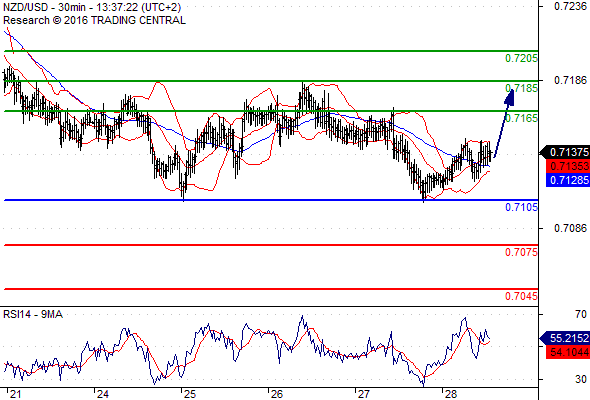Image resolution: width=590 pixels, height=400 pixels.
Task: Click the 0.7185 resistance level label
Action: [521, 88]
